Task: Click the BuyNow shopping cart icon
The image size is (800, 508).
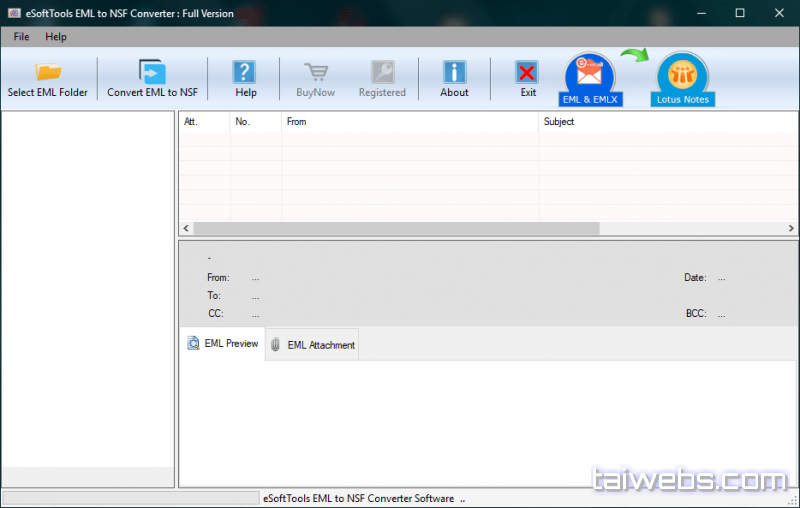Action: [318, 72]
